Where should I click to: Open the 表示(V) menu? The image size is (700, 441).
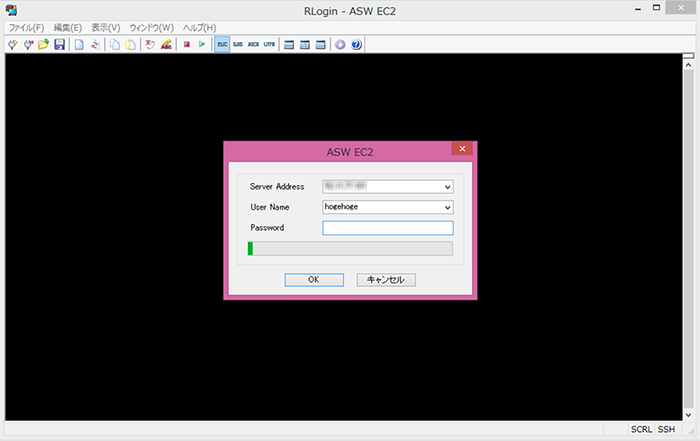tap(106, 28)
